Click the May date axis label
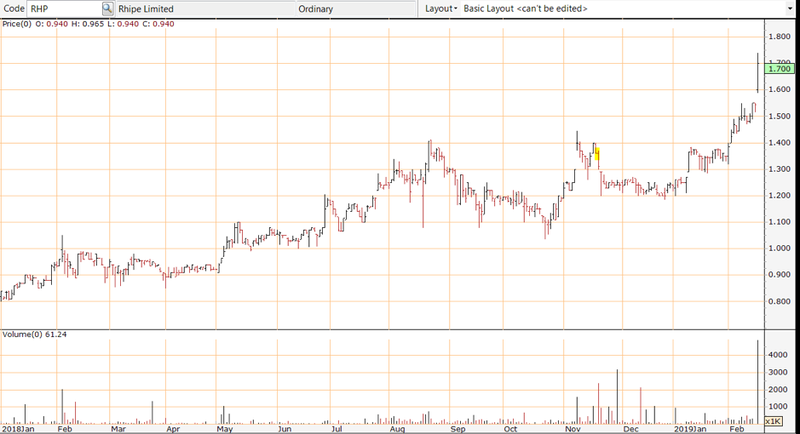This screenshot has width=800, height=434. pos(225,429)
